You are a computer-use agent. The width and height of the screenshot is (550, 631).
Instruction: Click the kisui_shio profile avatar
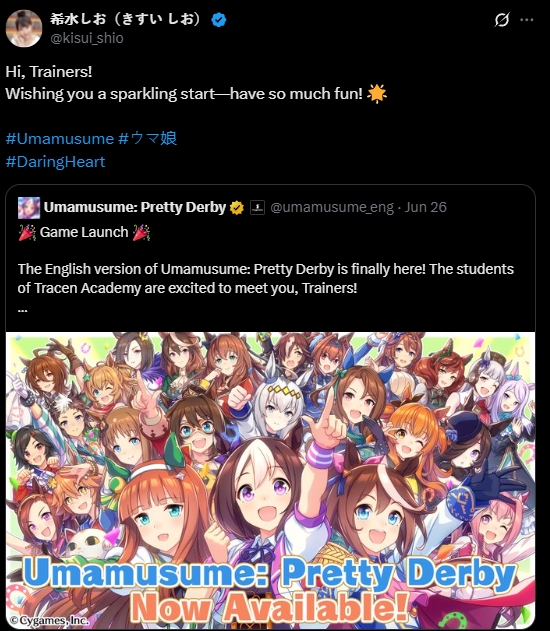pos(24,29)
